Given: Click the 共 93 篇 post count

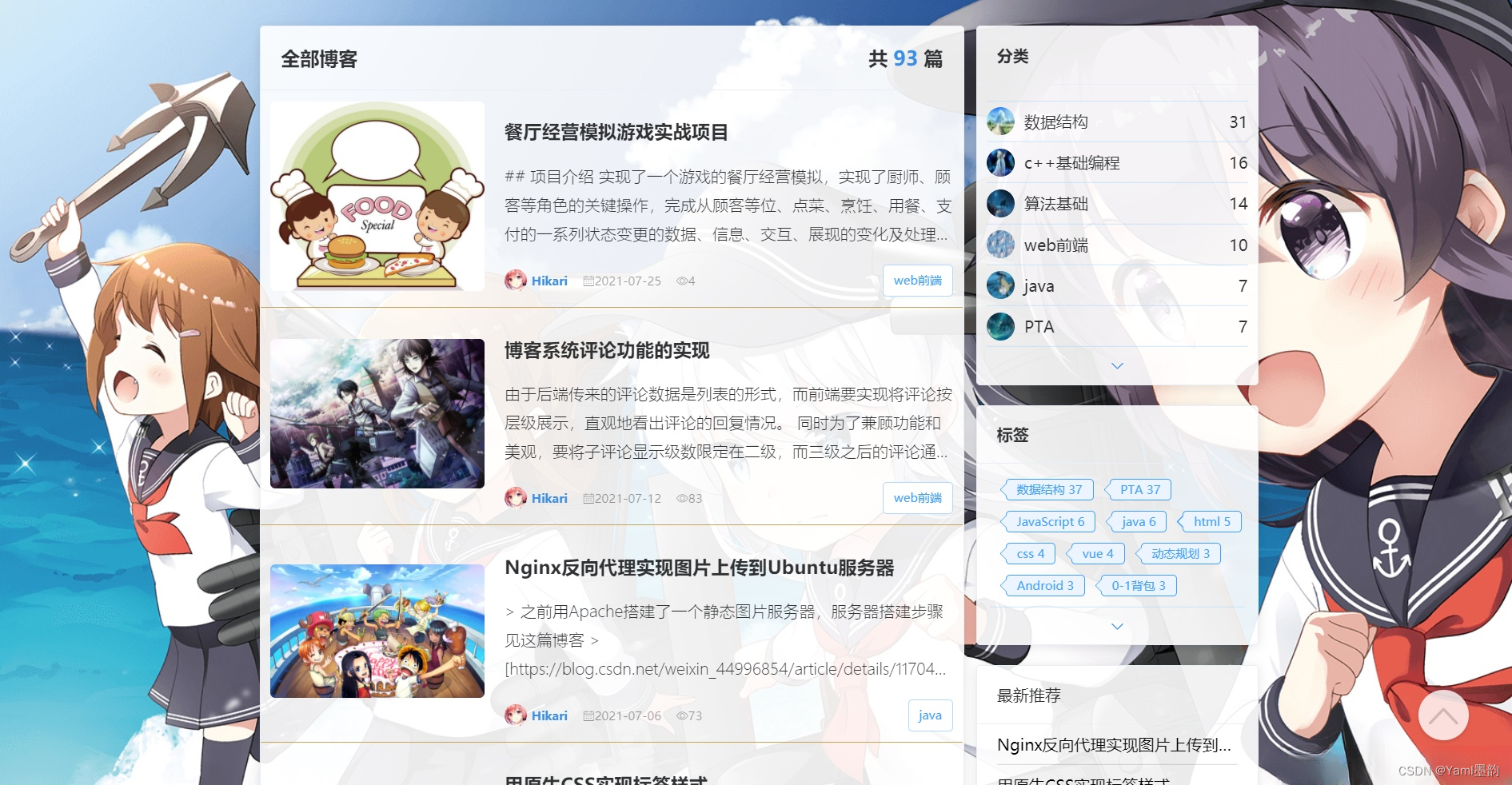Looking at the screenshot, I should [x=906, y=58].
